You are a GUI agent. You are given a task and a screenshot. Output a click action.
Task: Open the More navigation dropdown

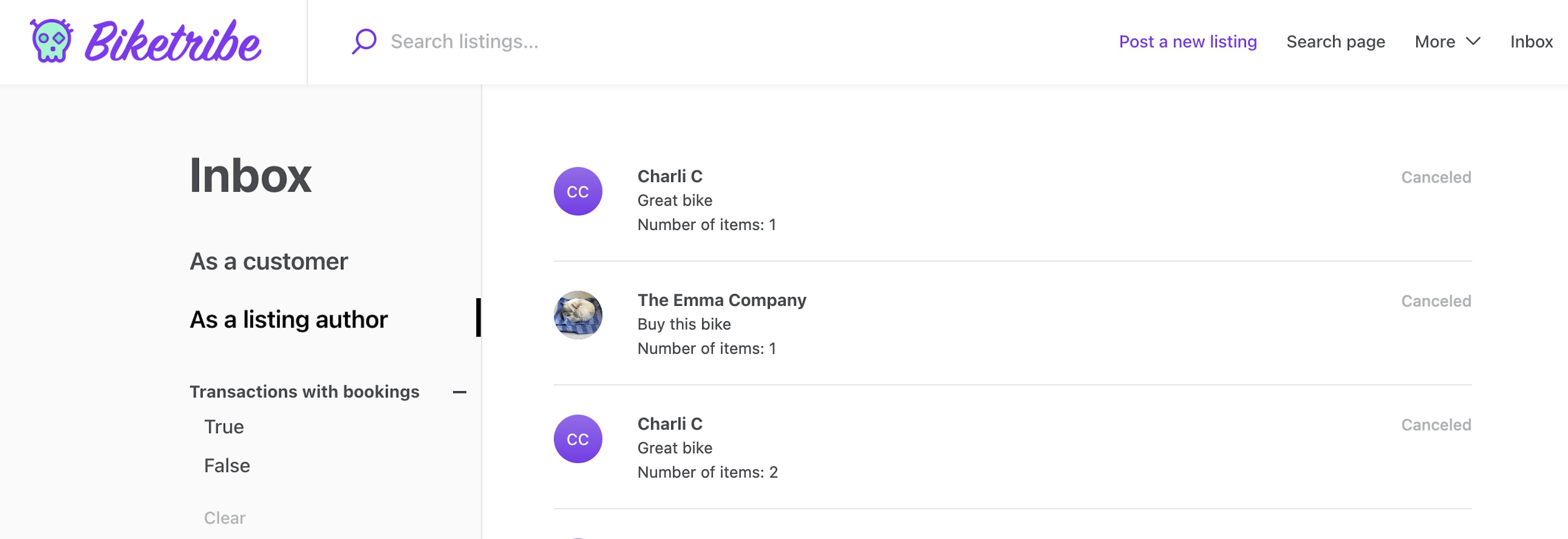[x=1435, y=41]
